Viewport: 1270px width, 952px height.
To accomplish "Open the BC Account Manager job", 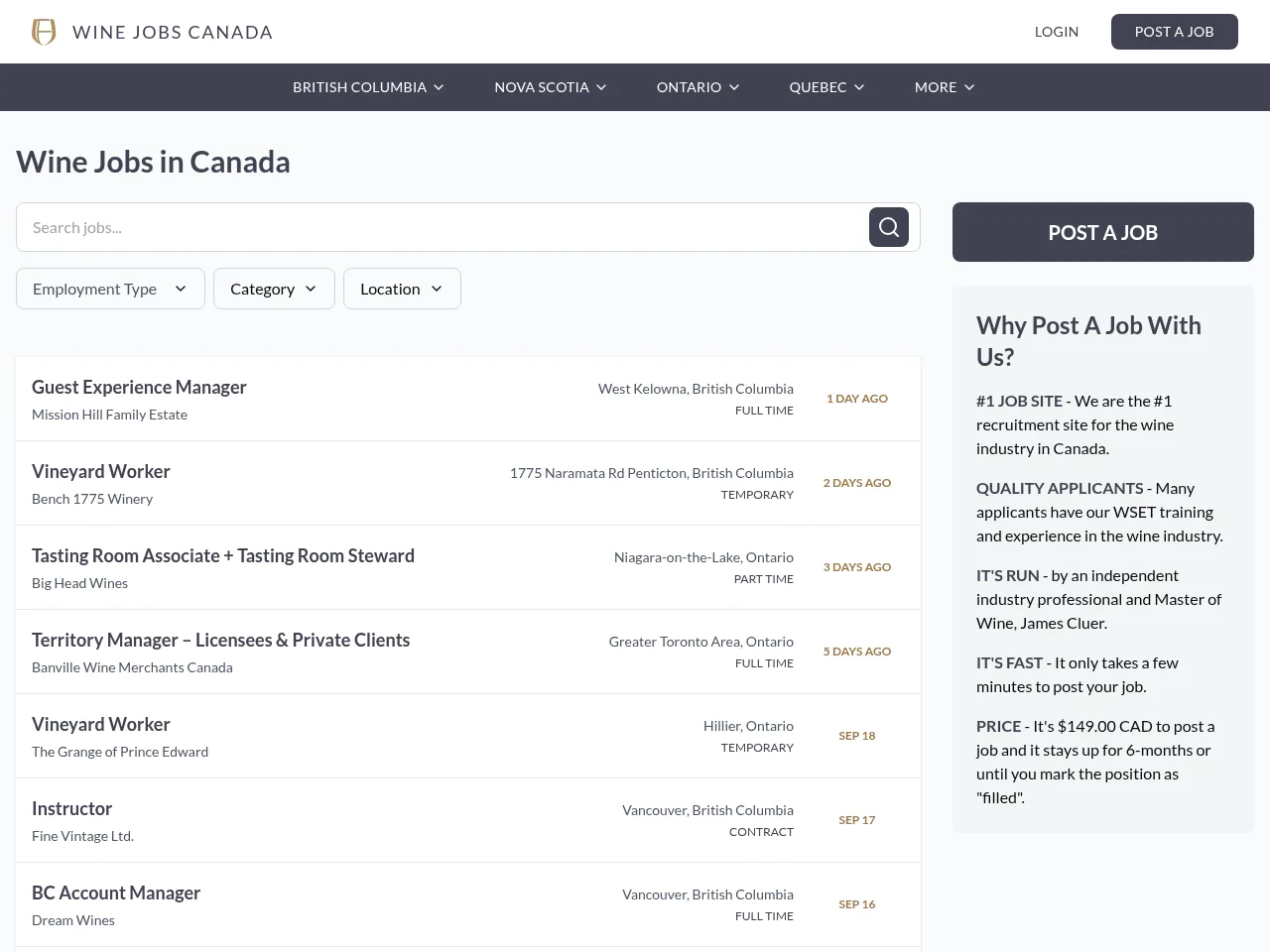I will [468, 904].
